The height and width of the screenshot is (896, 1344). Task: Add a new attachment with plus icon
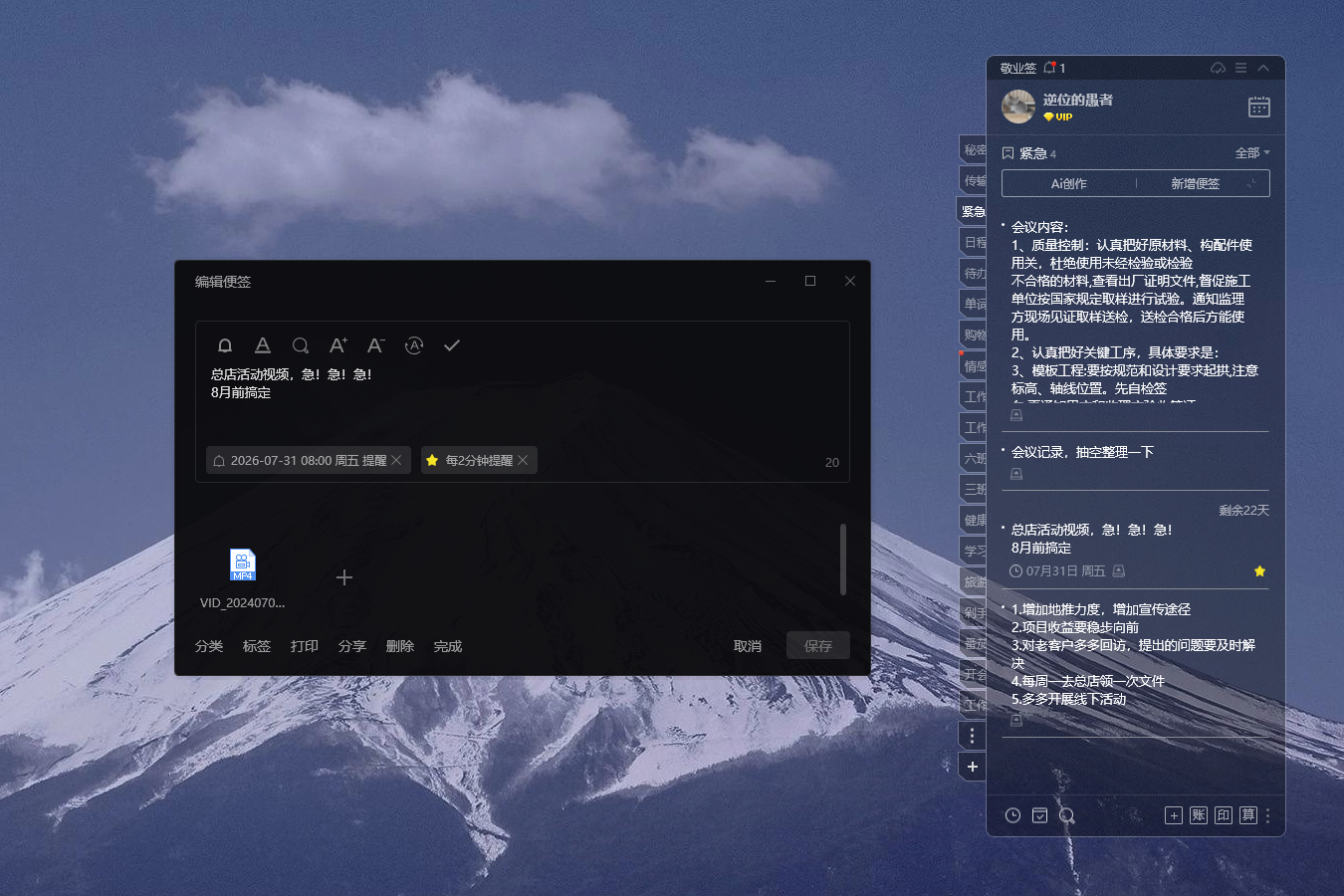coord(344,577)
